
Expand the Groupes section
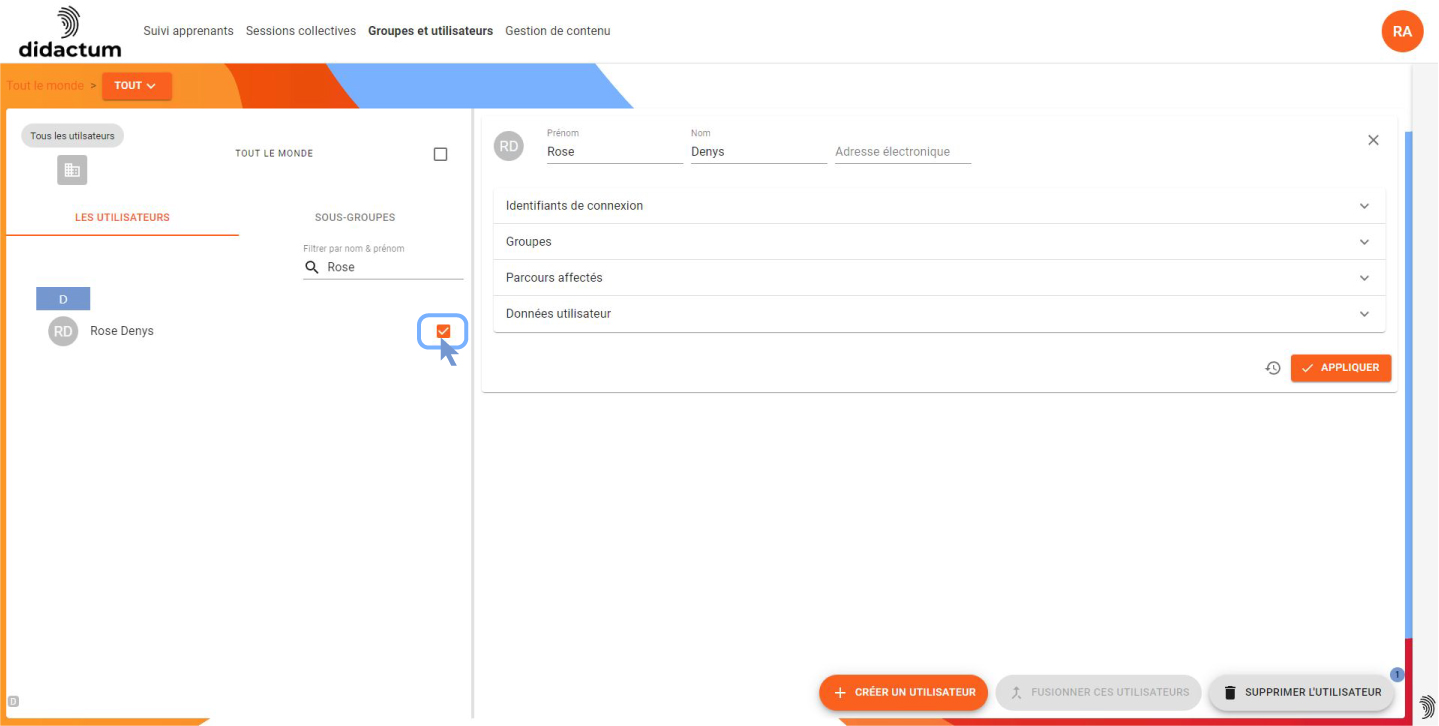(939, 242)
